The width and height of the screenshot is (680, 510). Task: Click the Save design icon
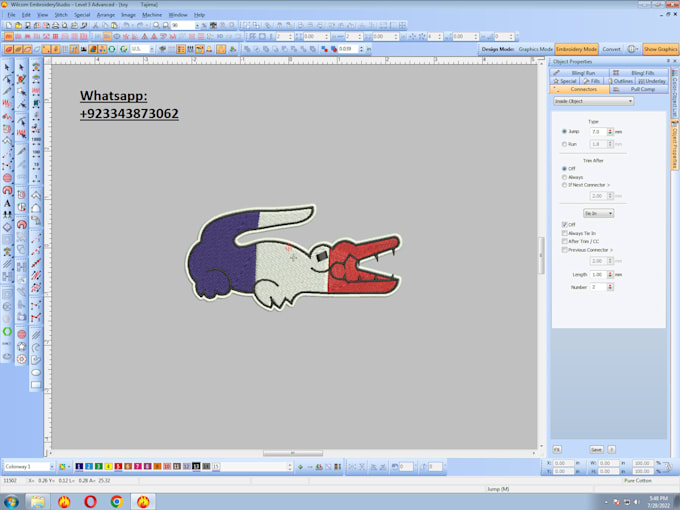click(28, 26)
